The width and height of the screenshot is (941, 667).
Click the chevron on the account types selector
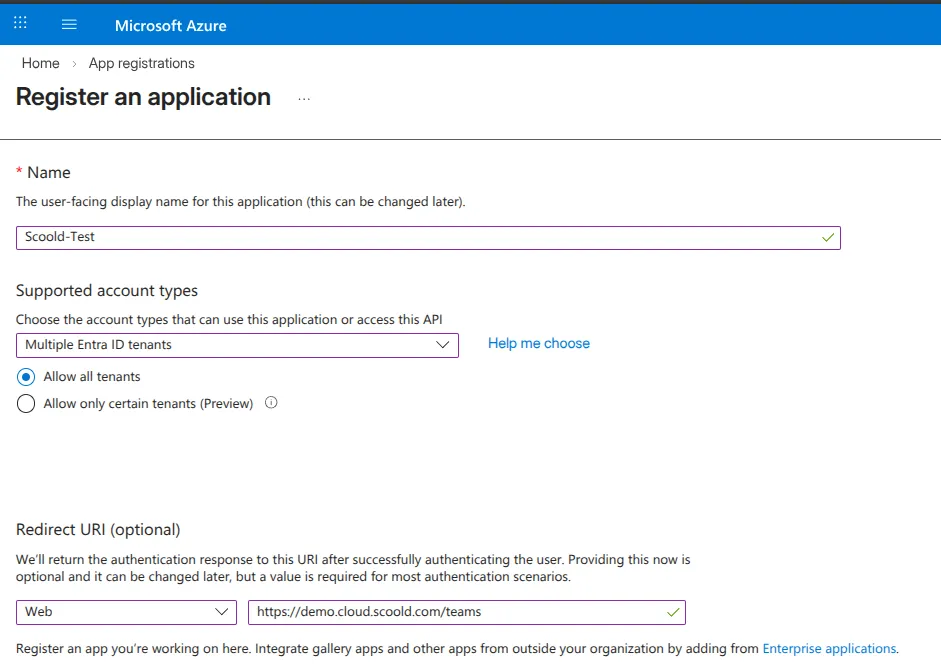[443, 344]
